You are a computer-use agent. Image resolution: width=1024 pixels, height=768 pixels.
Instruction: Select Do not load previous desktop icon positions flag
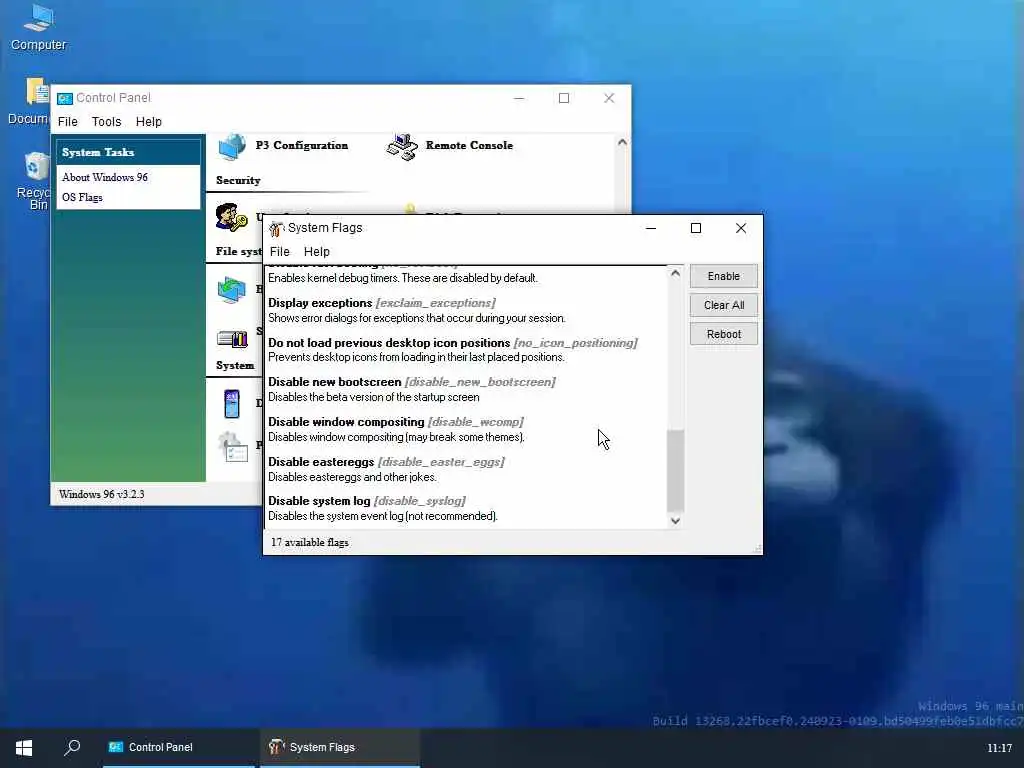click(466, 350)
